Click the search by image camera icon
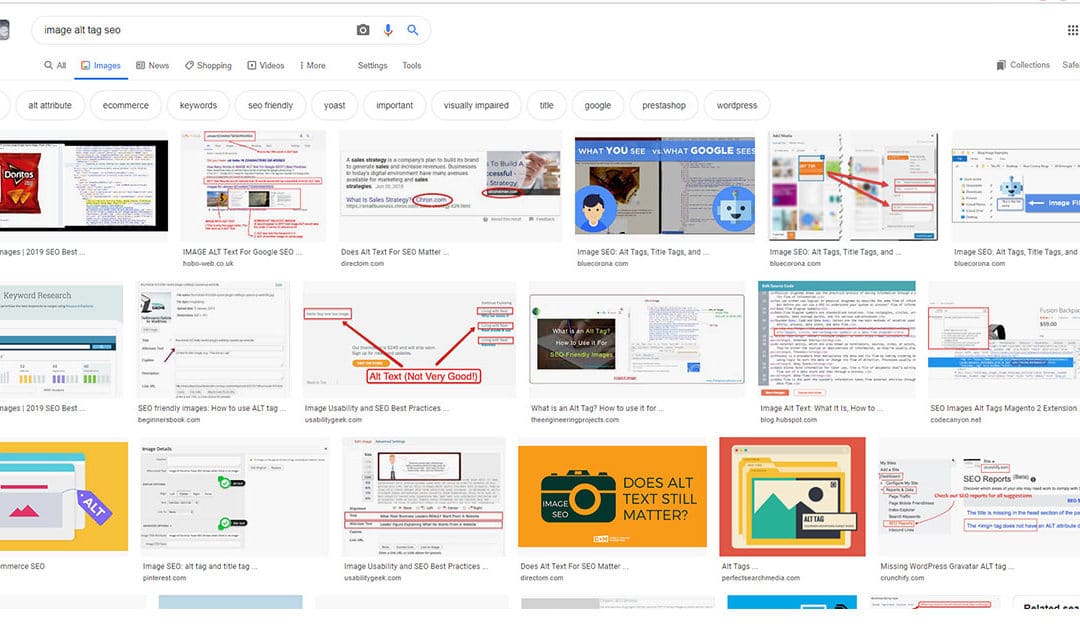 [x=362, y=30]
